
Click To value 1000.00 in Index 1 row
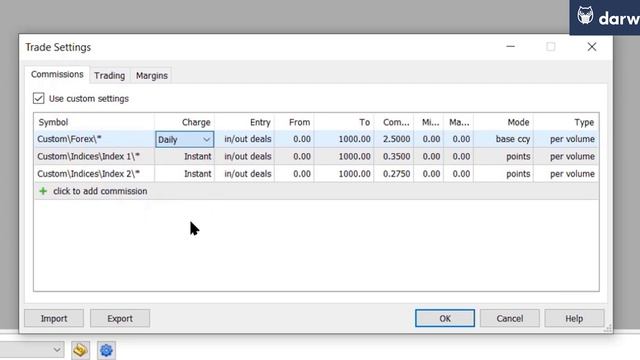(355, 156)
